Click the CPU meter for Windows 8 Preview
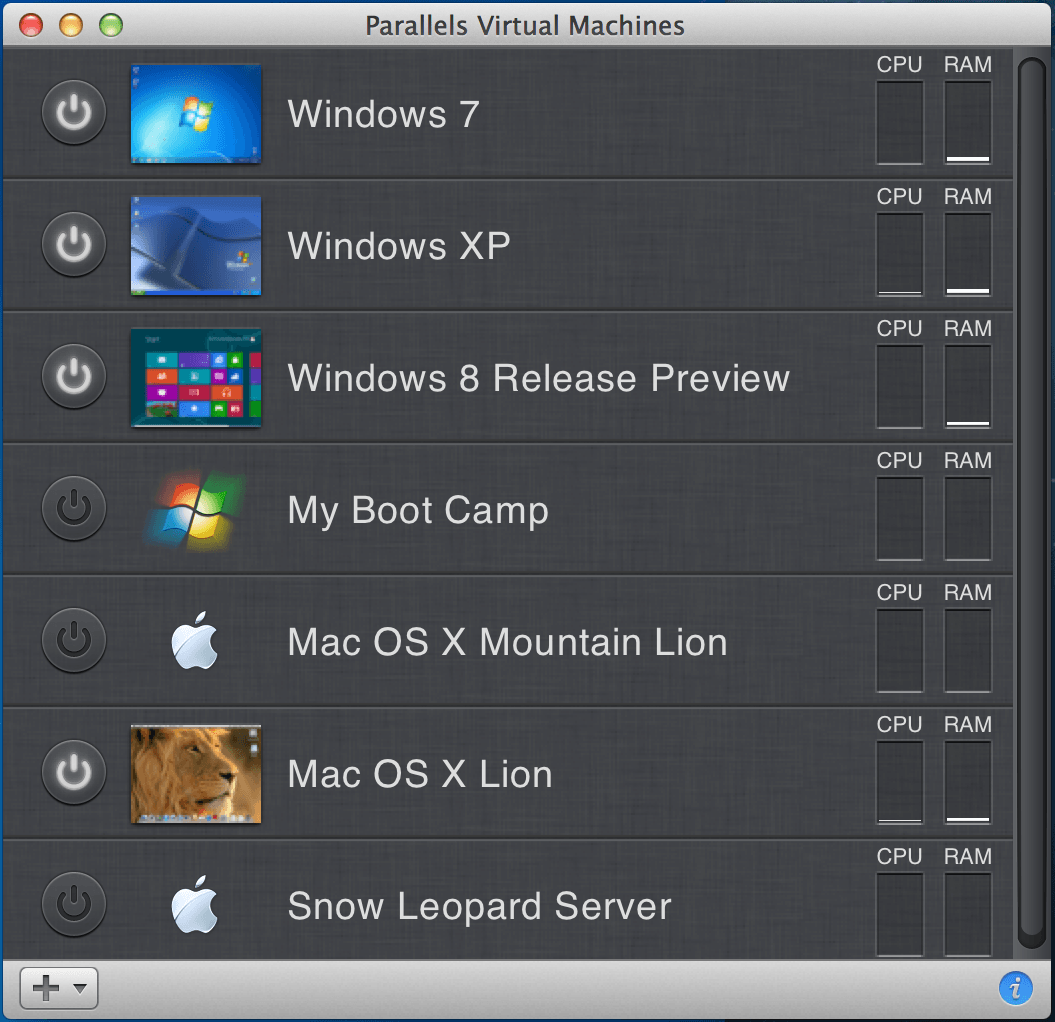This screenshot has width=1055, height=1022. [x=900, y=386]
